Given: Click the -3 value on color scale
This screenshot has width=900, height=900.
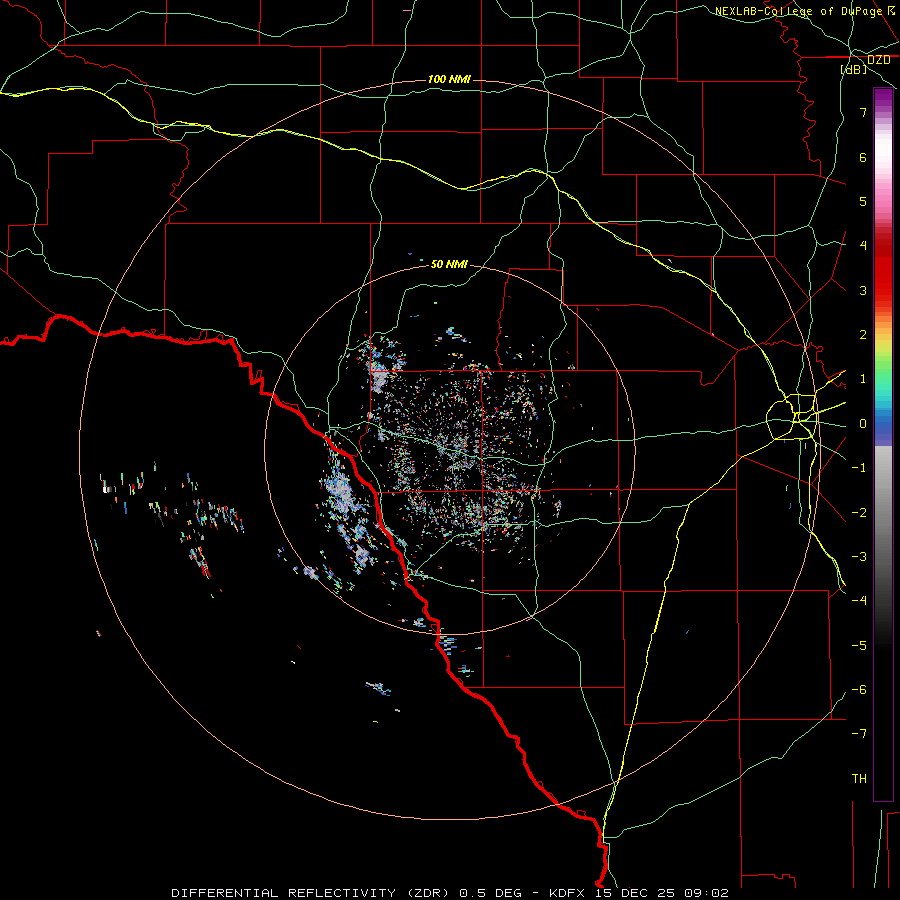Looking at the screenshot, I should click(859, 557).
